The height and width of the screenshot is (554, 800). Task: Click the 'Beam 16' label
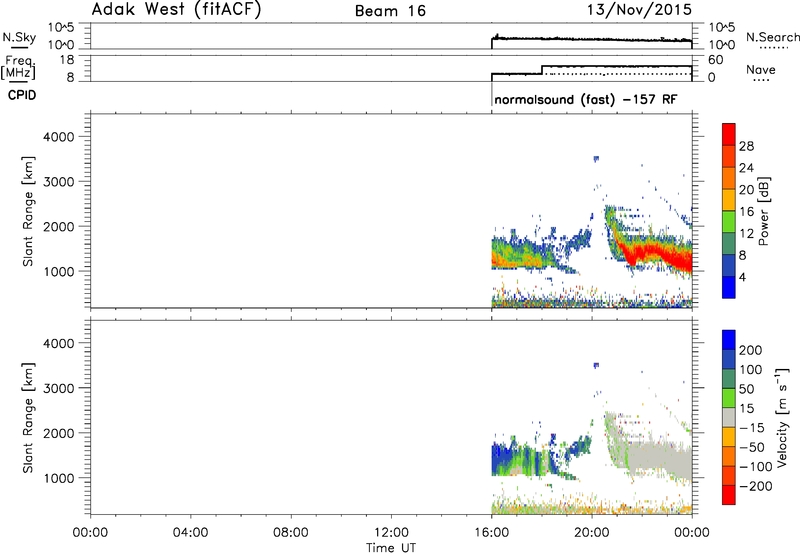[x=390, y=11]
